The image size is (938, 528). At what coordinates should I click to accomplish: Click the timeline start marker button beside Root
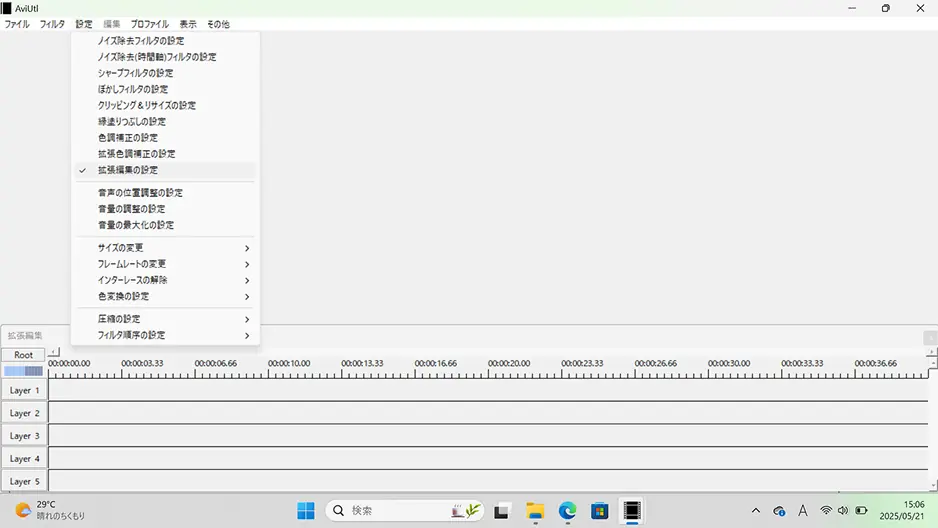54,352
